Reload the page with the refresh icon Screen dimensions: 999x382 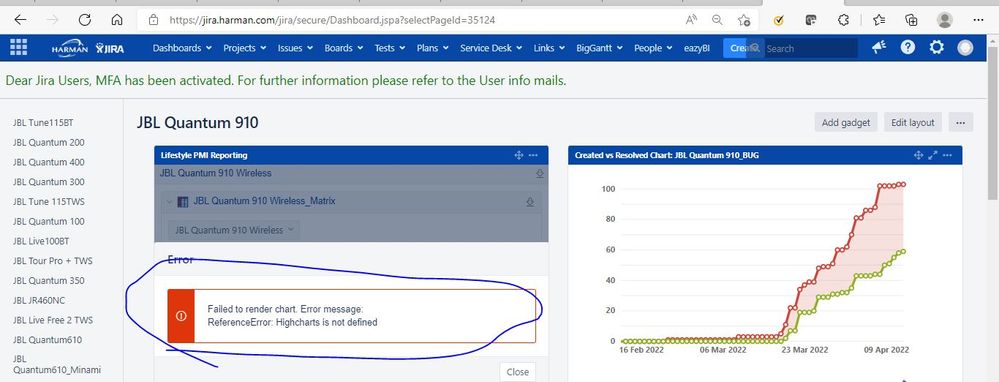85,20
